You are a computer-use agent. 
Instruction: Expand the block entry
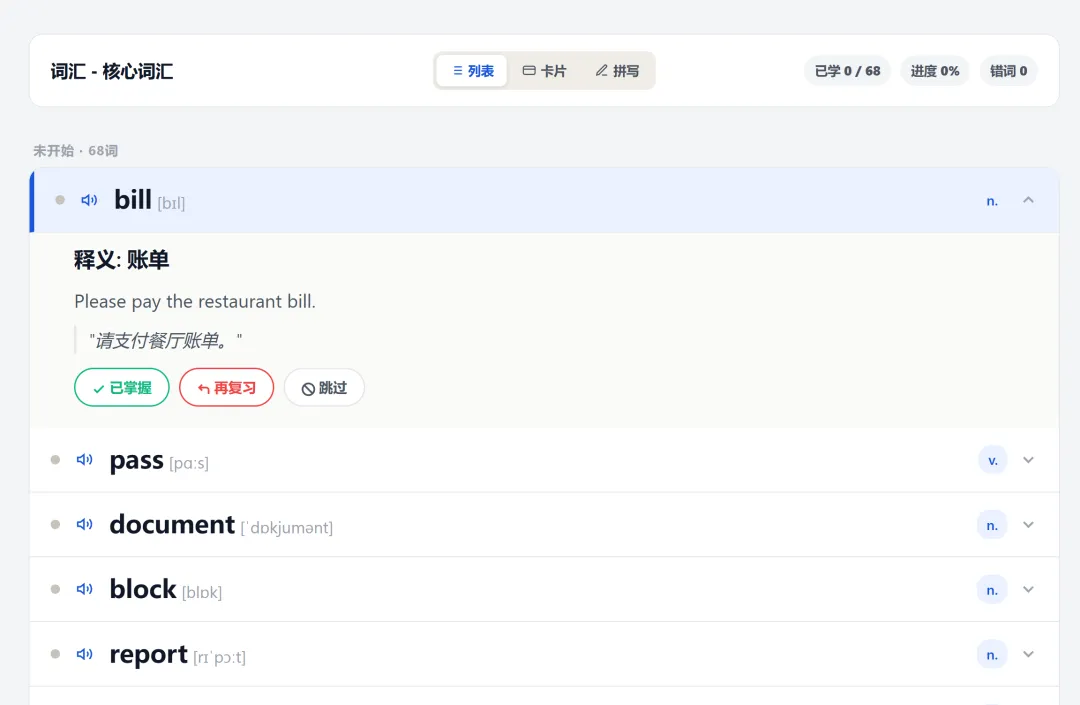click(x=1028, y=589)
